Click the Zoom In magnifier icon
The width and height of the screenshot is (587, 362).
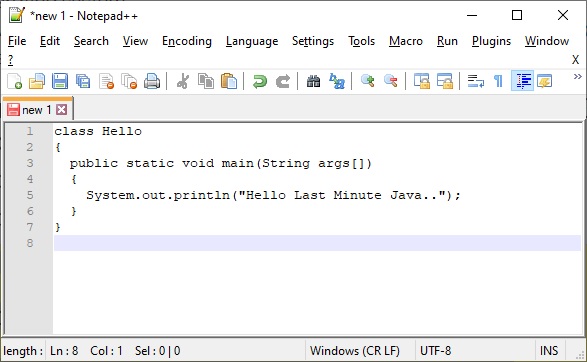367,81
